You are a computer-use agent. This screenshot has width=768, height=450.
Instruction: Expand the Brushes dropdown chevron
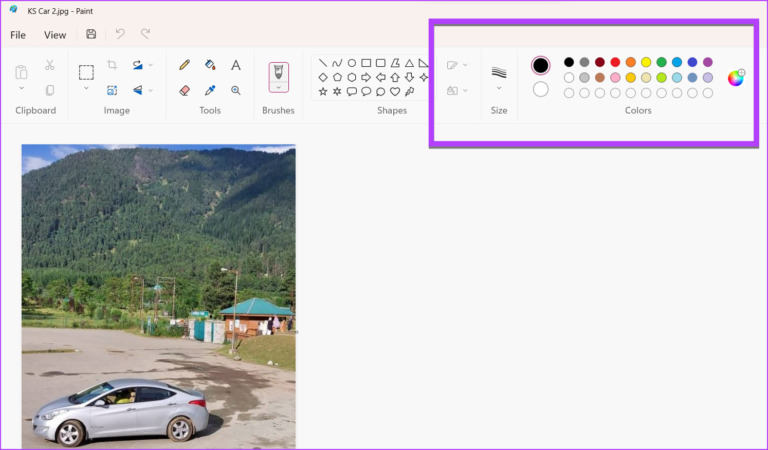pos(278,88)
